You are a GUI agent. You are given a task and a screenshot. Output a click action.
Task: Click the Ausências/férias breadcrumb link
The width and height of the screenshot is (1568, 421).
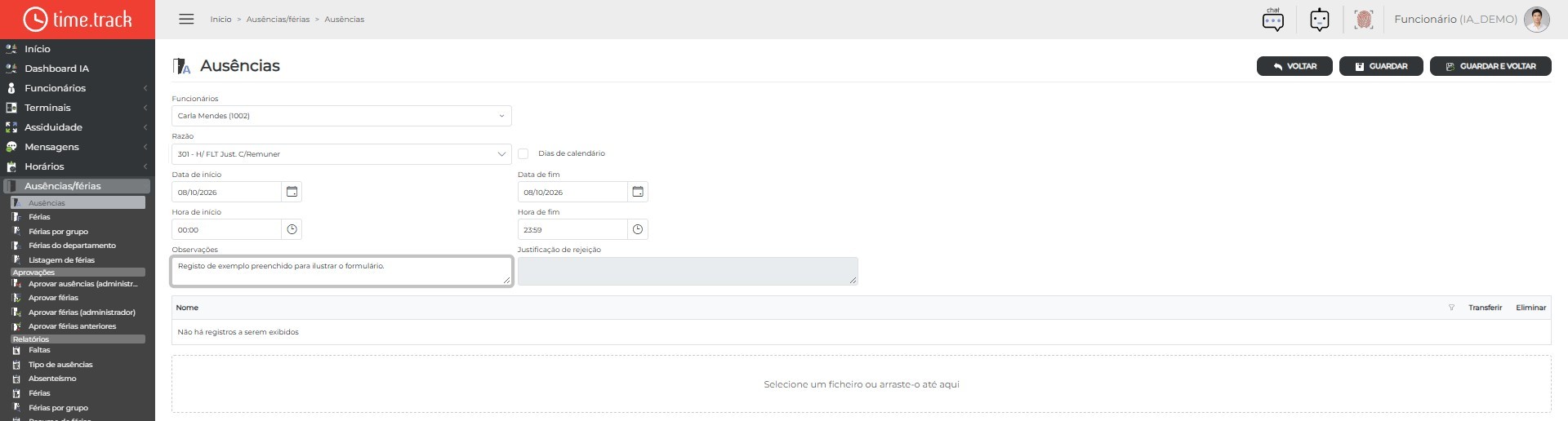pyautogui.click(x=278, y=19)
